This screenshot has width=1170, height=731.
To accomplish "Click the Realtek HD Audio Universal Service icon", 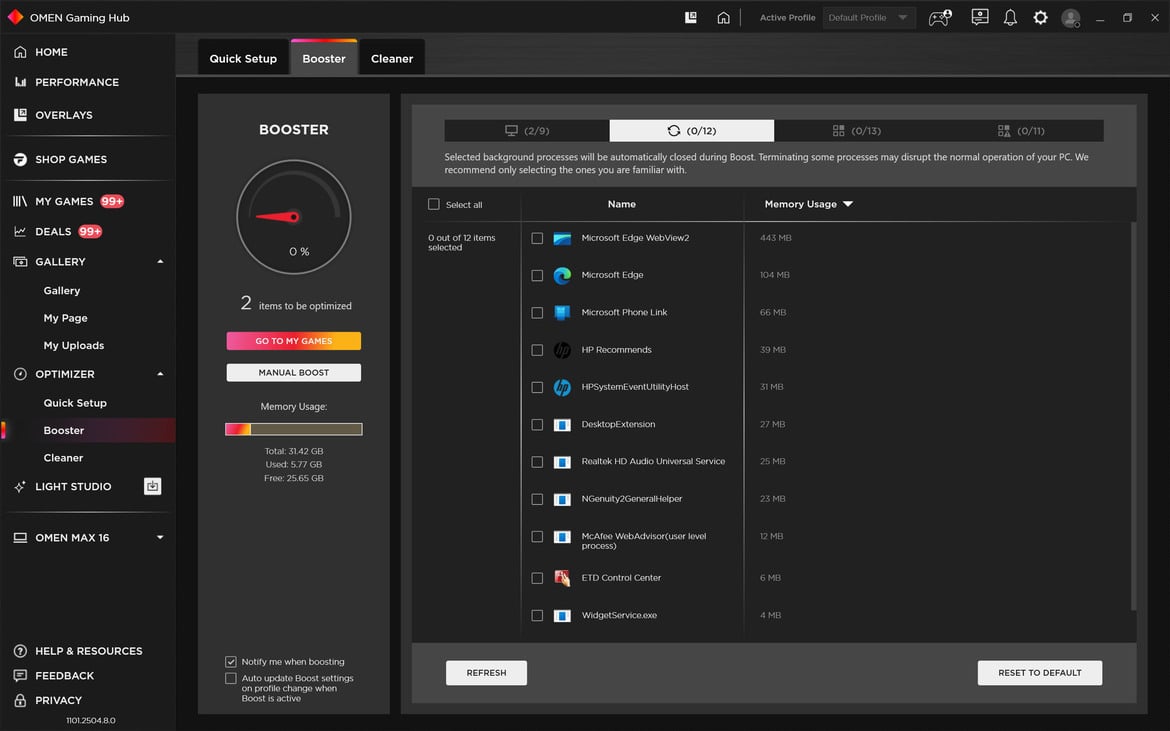I will point(562,462).
